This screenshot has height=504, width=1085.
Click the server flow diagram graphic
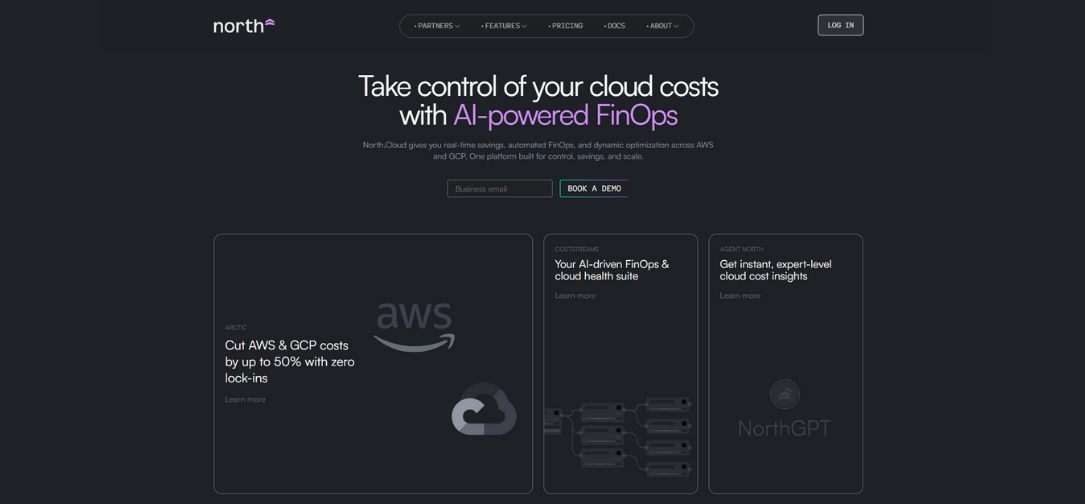pyautogui.click(x=620, y=435)
